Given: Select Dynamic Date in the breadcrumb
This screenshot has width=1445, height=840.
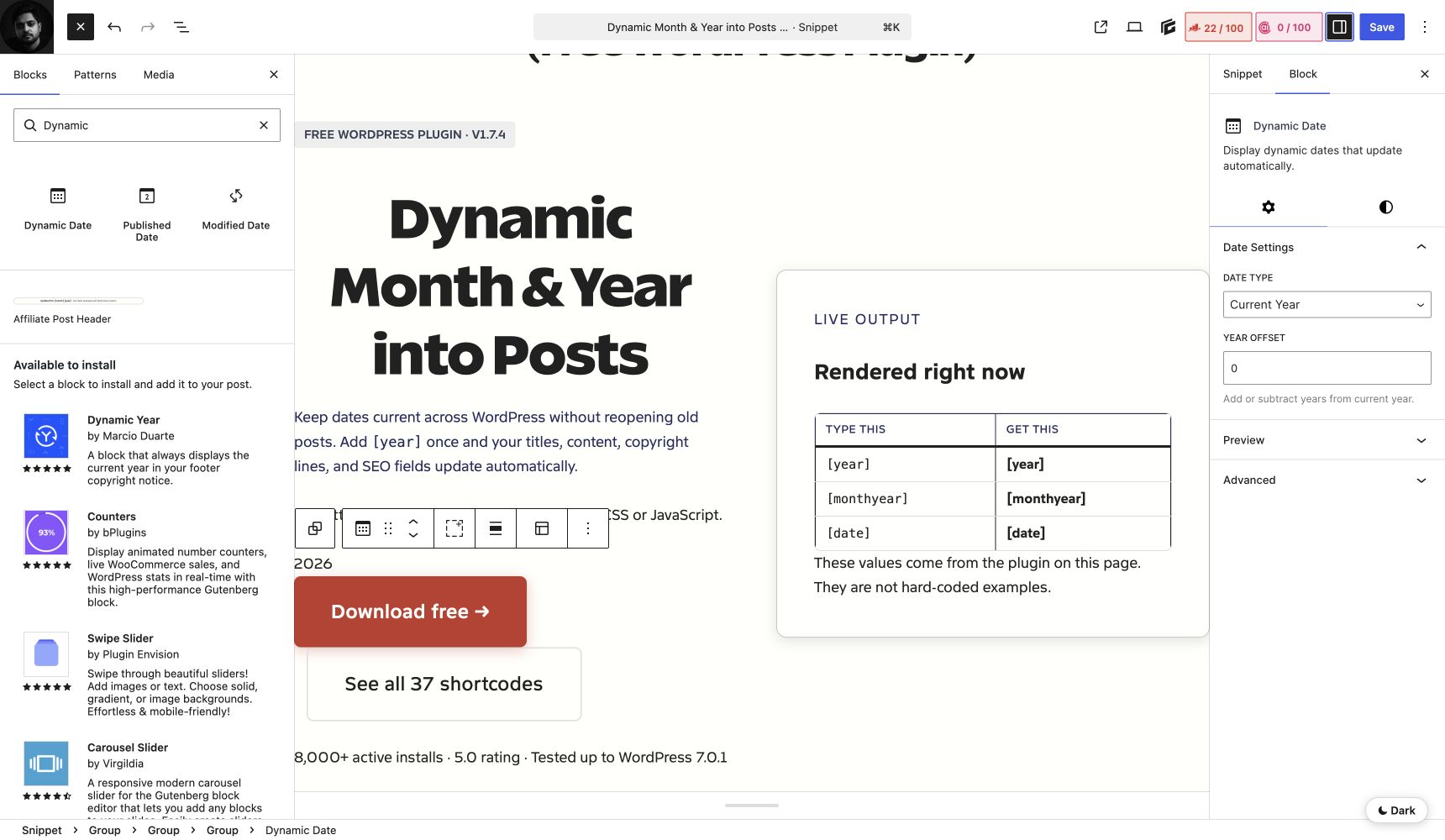Looking at the screenshot, I should point(301,830).
